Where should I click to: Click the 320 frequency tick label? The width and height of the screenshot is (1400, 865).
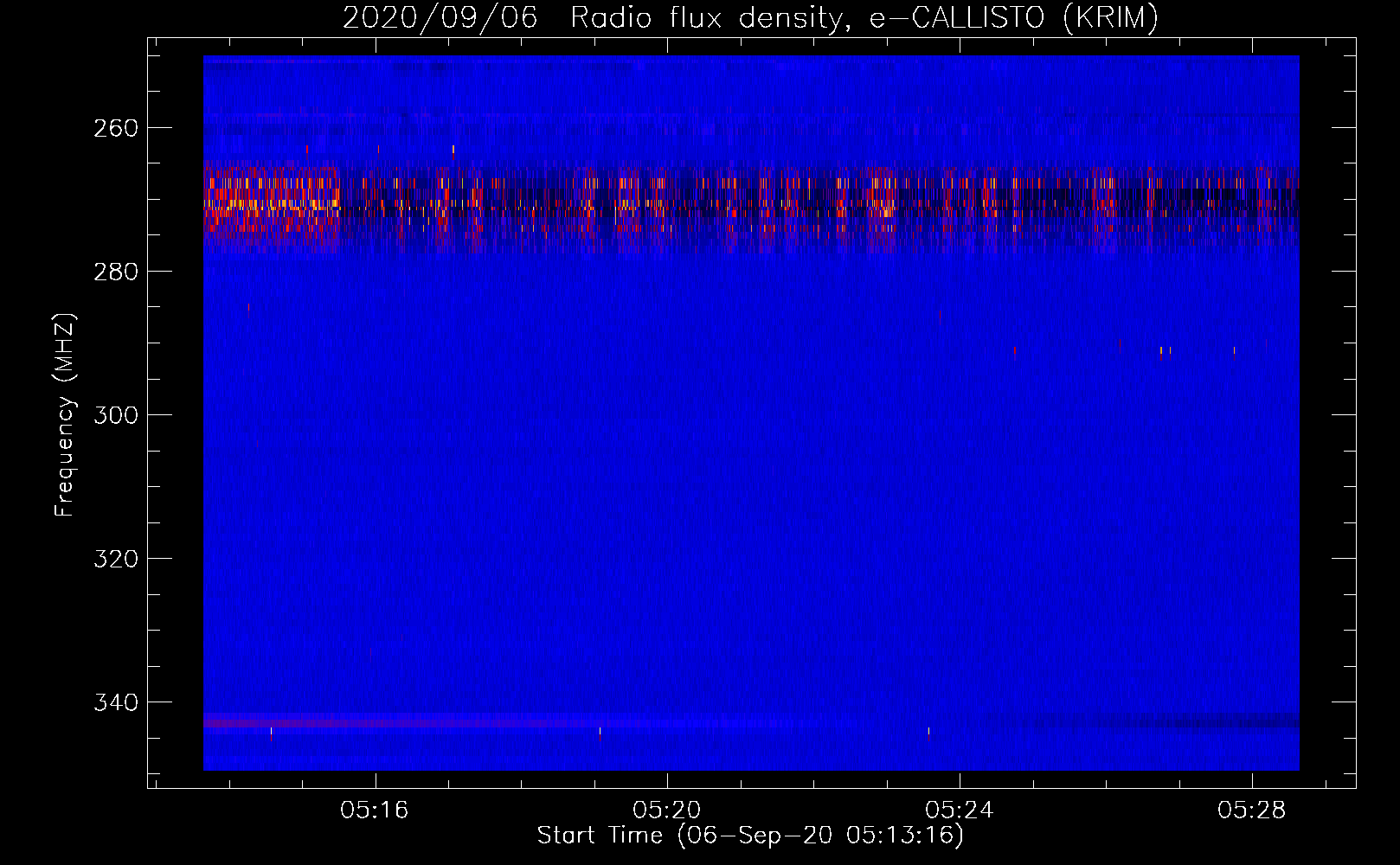pos(116,559)
